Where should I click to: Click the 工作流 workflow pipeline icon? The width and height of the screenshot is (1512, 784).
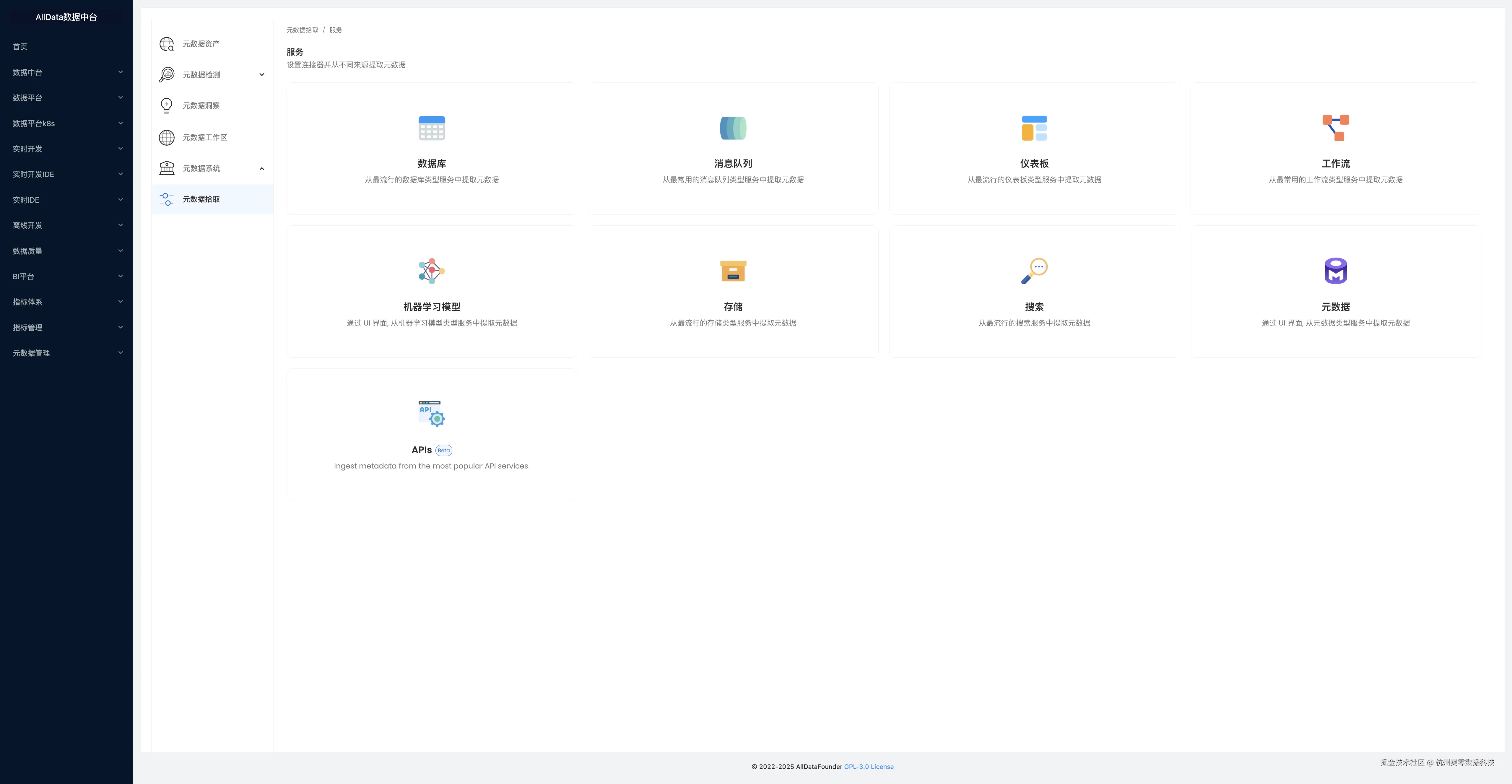[x=1335, y=128]
